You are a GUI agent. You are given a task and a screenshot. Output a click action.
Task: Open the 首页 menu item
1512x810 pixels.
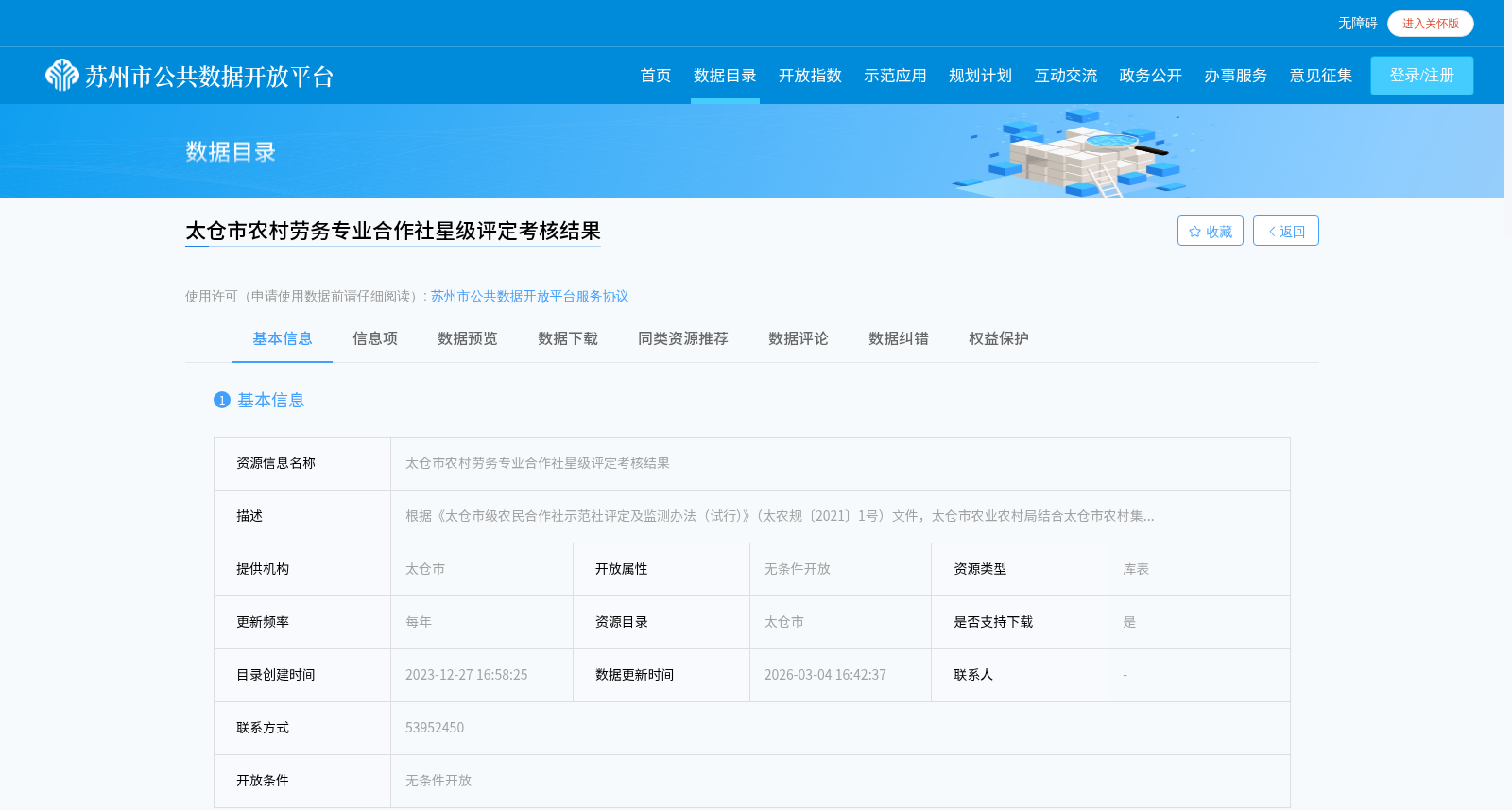coord(655,76)
